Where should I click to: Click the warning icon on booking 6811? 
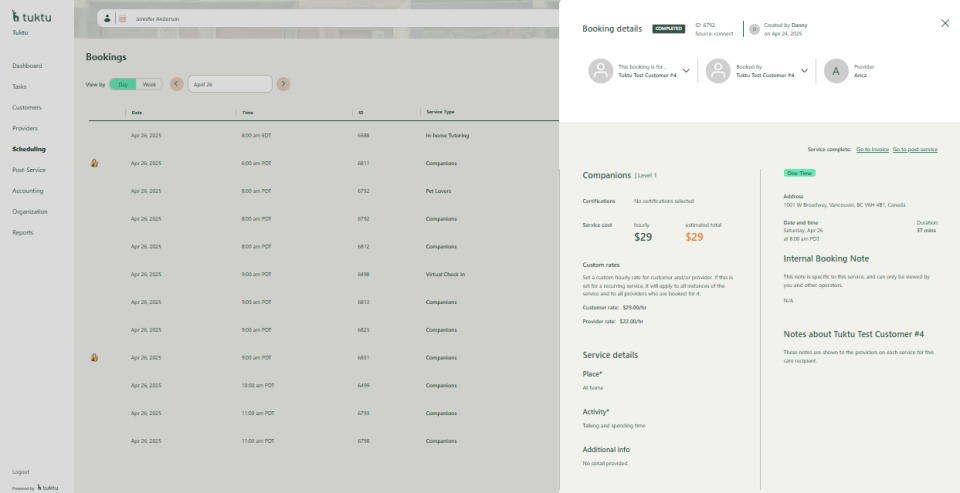coord(94,162)
